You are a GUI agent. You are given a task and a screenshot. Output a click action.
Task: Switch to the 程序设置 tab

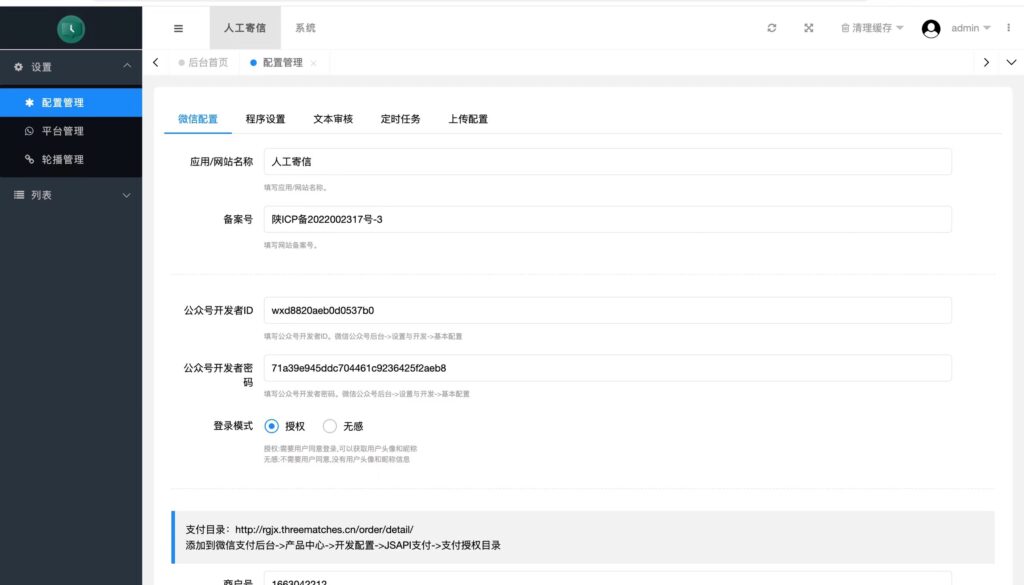(266, 117)
